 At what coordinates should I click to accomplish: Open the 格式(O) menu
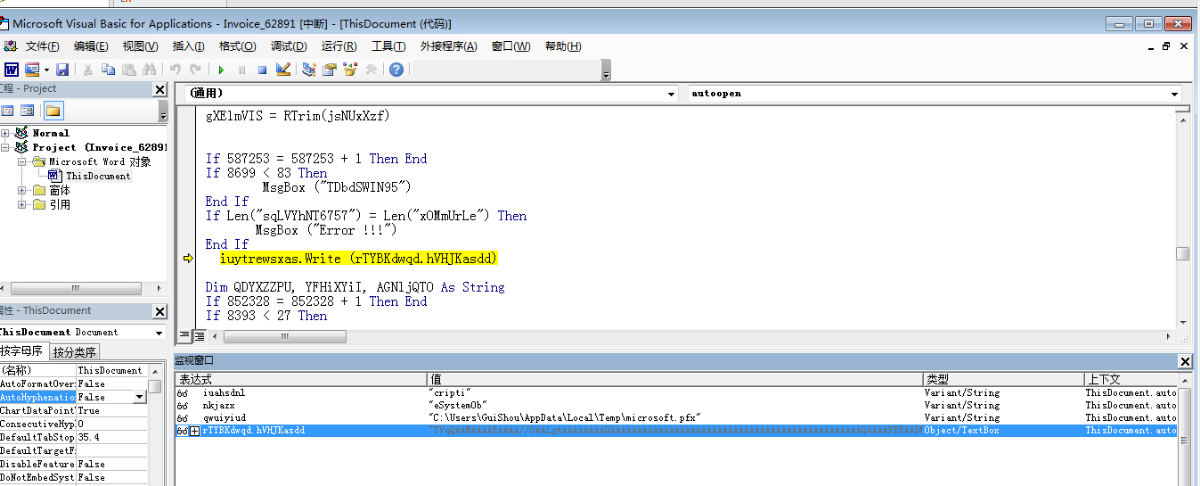[237, 46]
